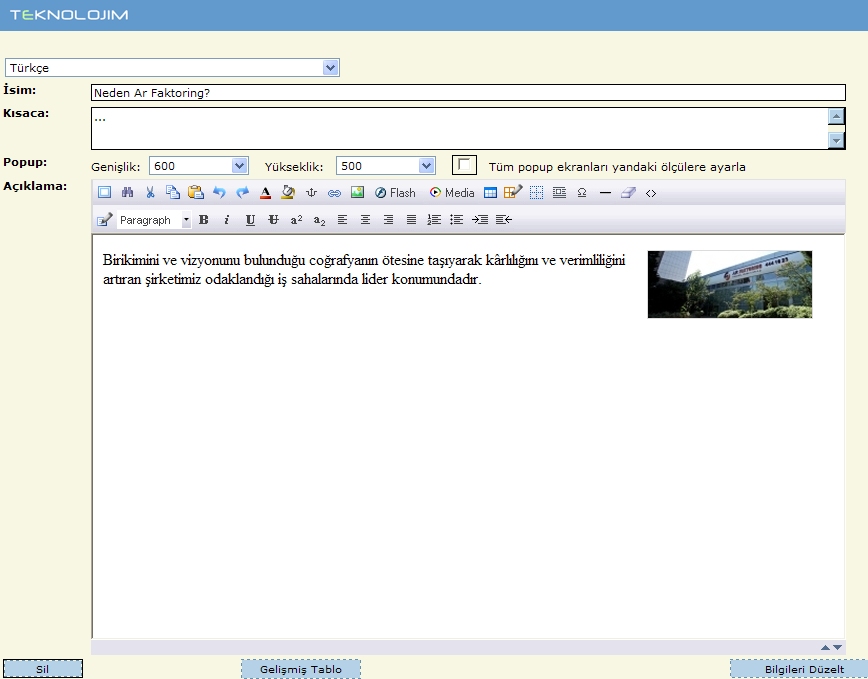
Task: Toggle bulleted list
Action: click(x=457, y=220)
